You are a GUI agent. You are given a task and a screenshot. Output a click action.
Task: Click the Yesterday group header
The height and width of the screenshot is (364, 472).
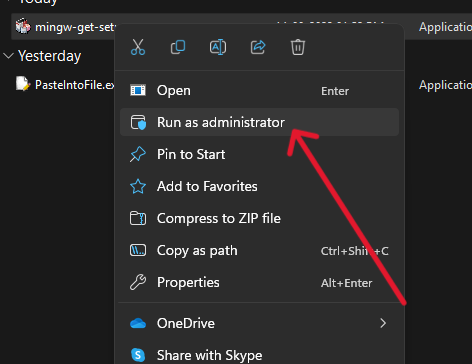(49, 56)
